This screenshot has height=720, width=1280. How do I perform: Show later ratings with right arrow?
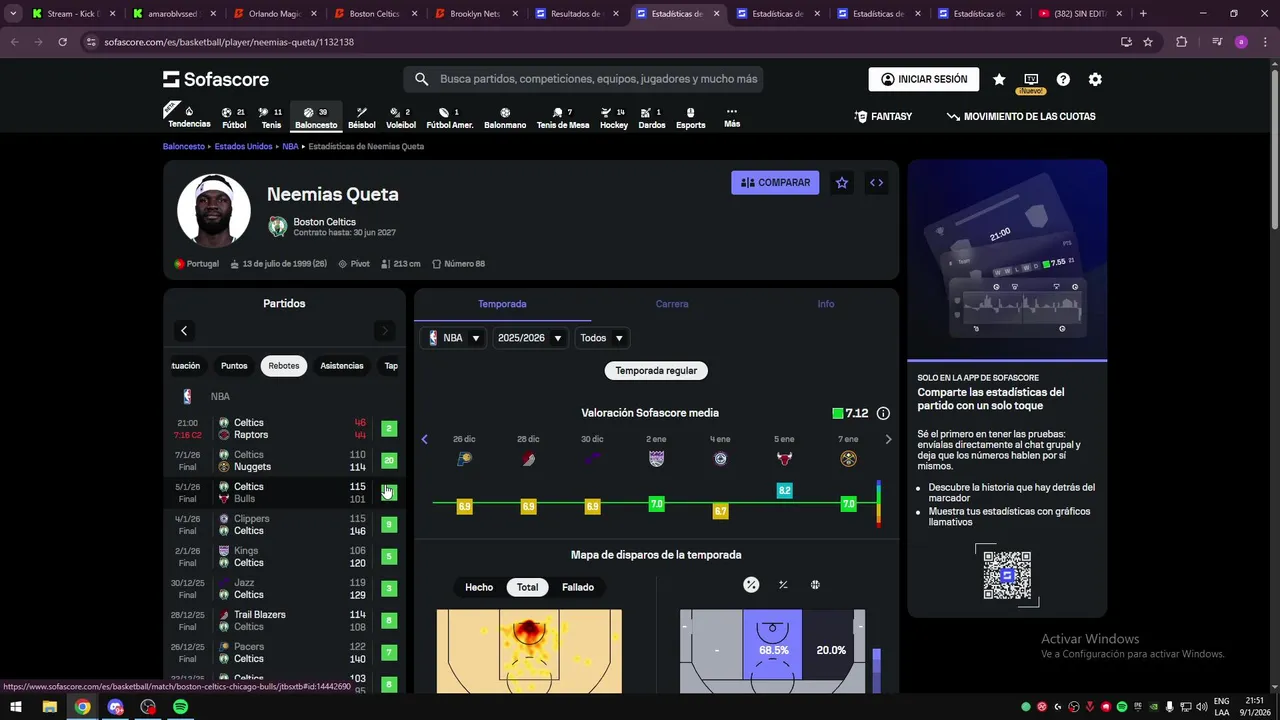[888, 439]
